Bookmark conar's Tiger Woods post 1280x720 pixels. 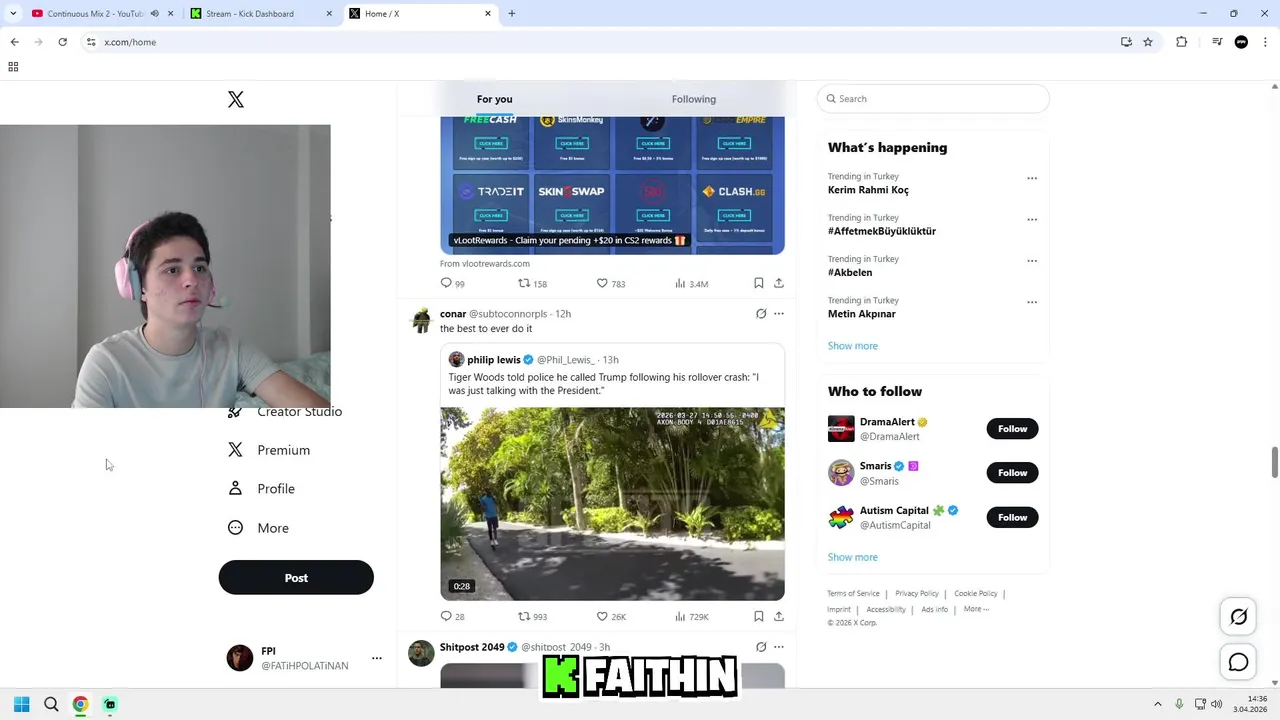(x=759, y=617)
